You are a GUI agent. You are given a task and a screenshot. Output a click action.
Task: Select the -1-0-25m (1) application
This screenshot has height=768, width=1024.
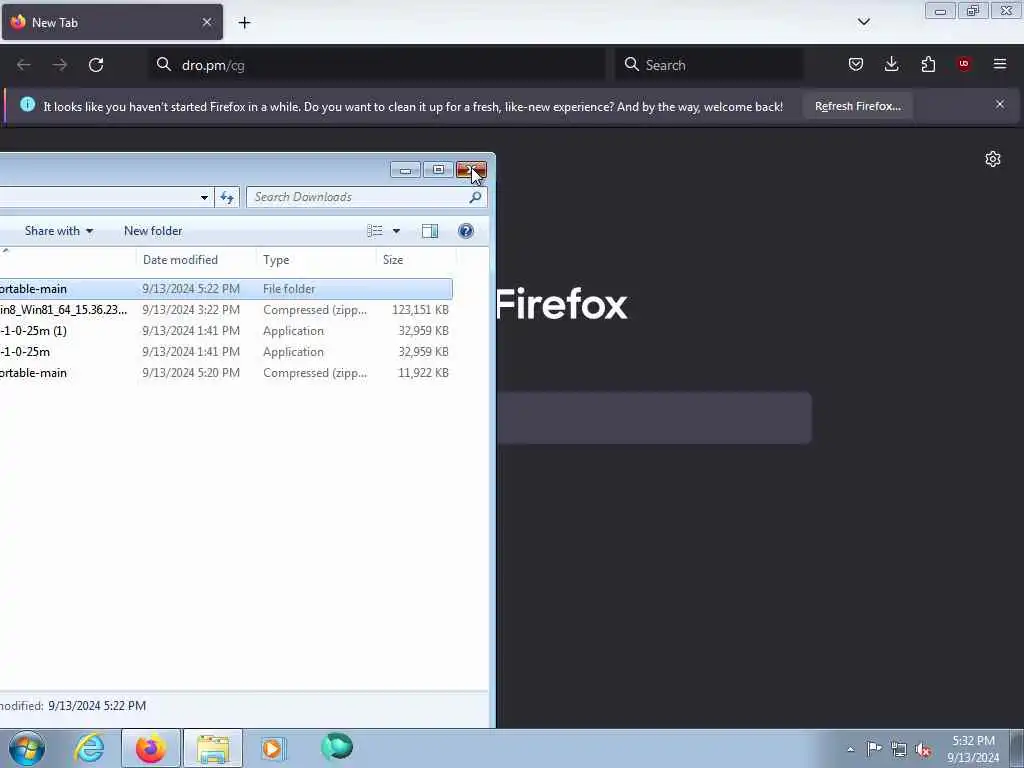pyautogui.click(x=226, y=330)
